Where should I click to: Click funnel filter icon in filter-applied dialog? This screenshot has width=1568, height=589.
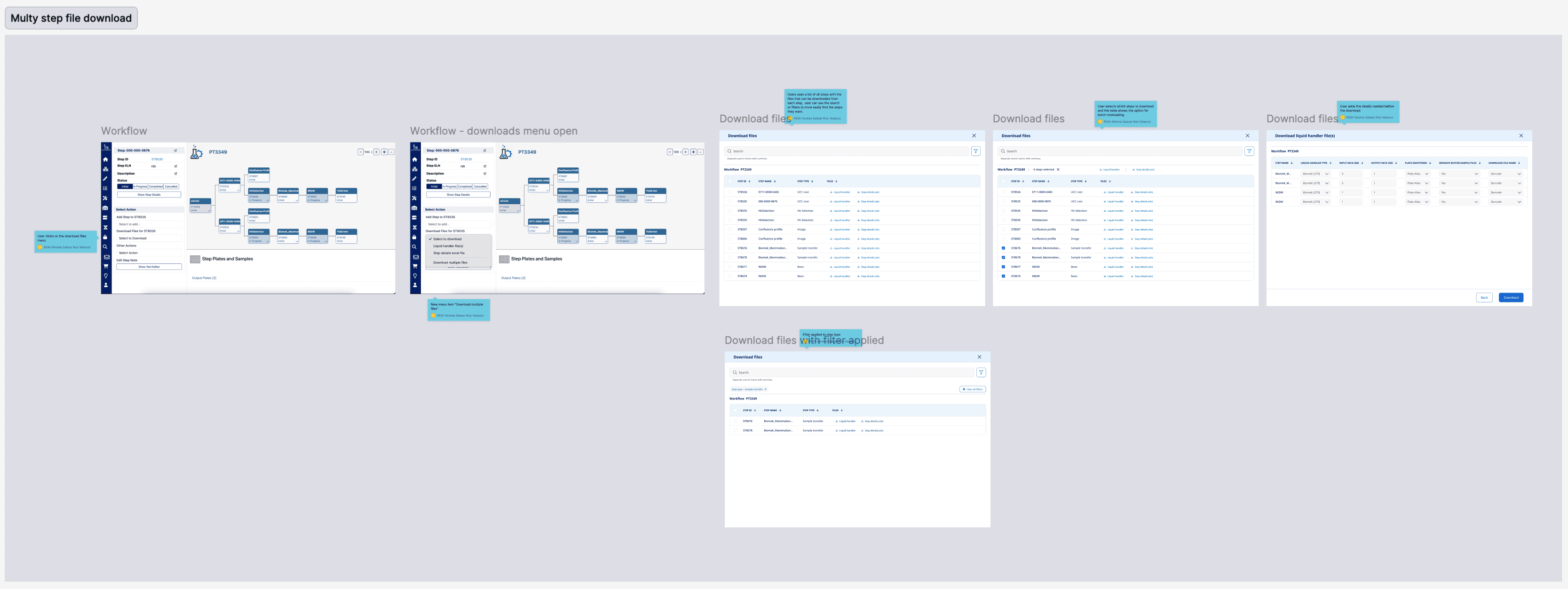(981, 372)
